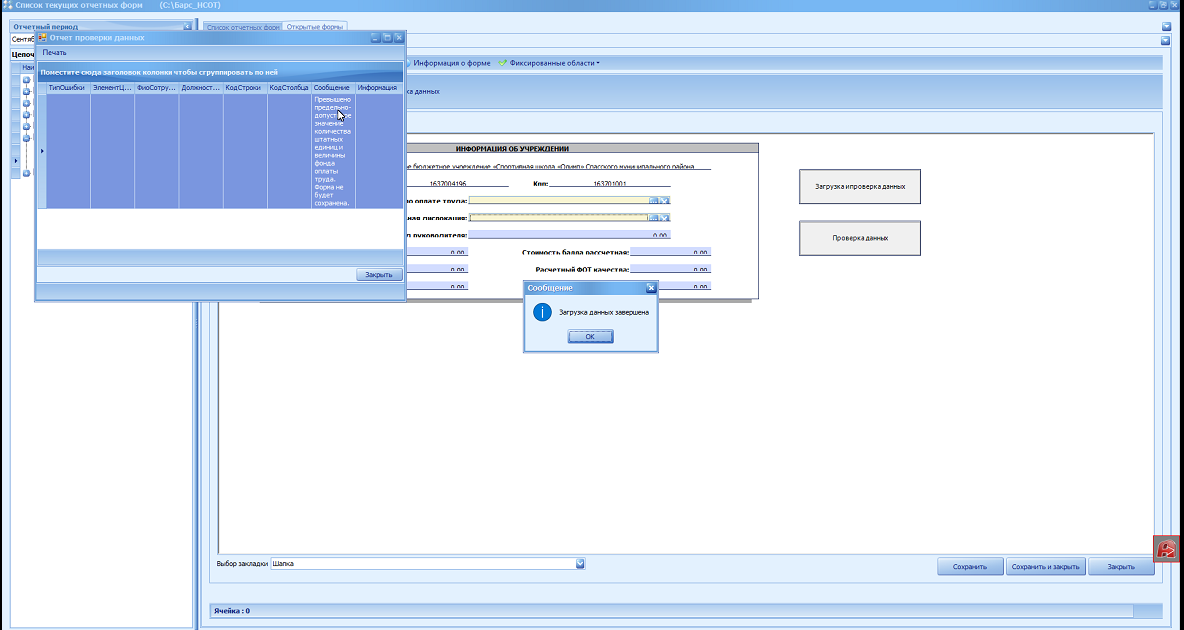This screenshot has height=630, width=1184.
Task: Clear the дислокация field with X icon
Action: coord(664,218)
